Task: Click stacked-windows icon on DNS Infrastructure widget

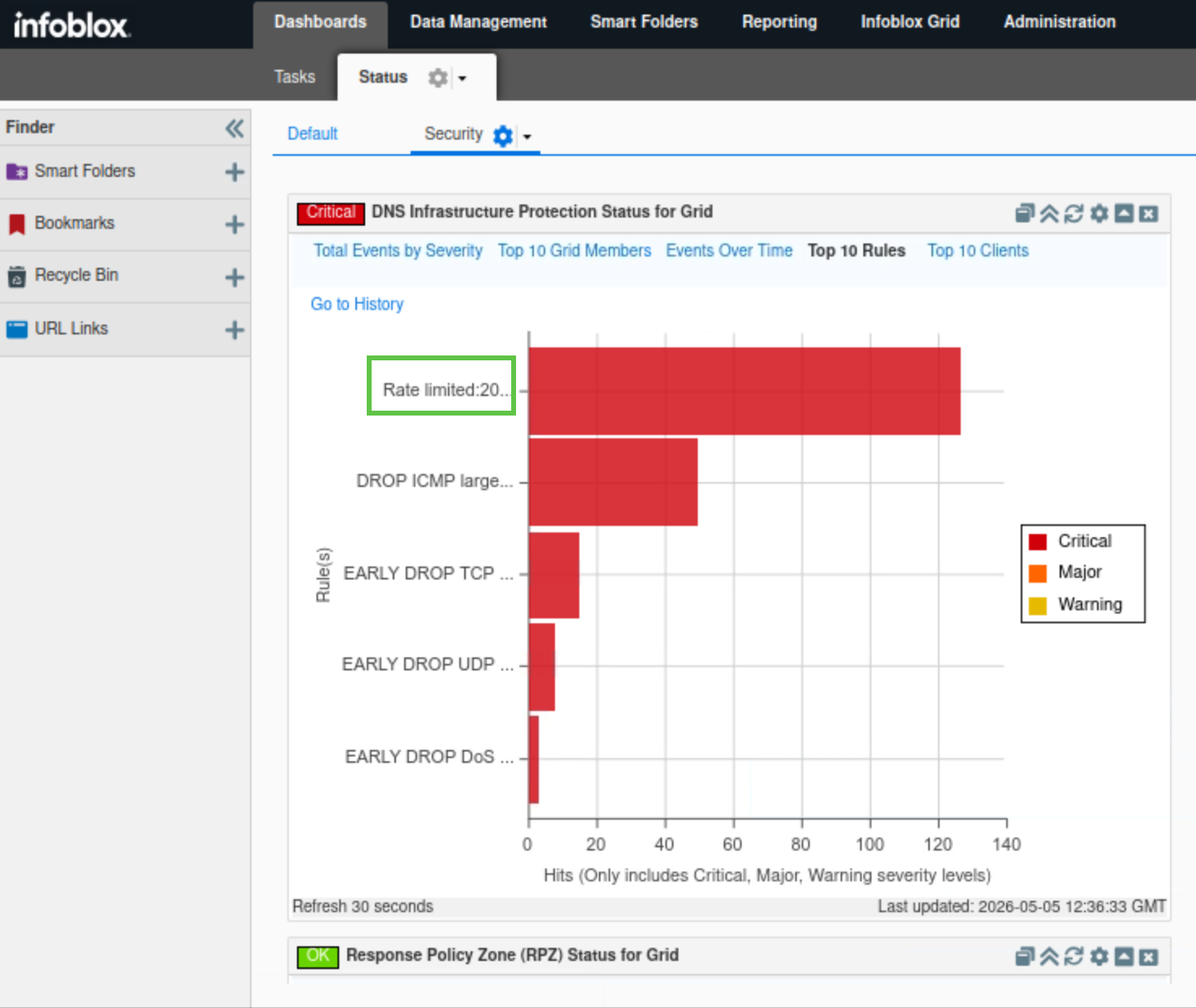Action: (x=1025, y=213)
